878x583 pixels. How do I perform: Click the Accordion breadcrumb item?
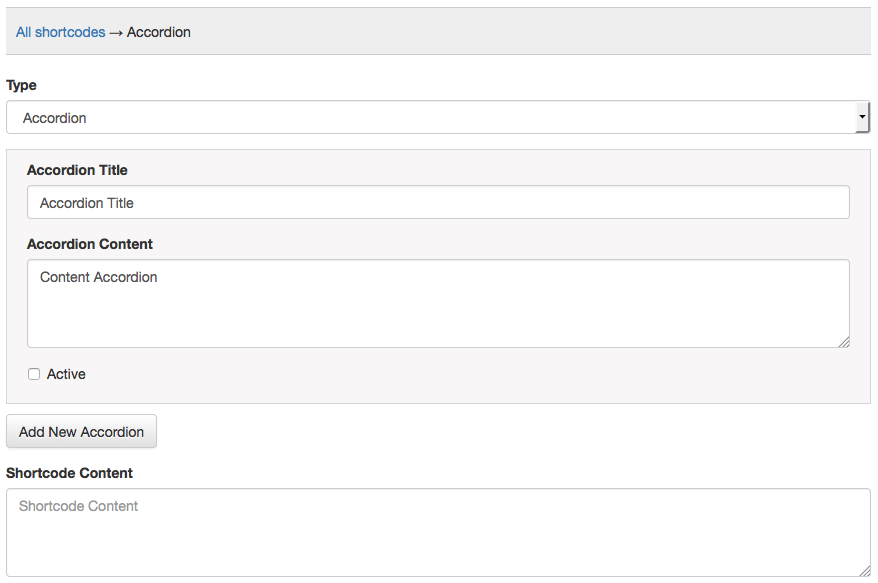159,32
